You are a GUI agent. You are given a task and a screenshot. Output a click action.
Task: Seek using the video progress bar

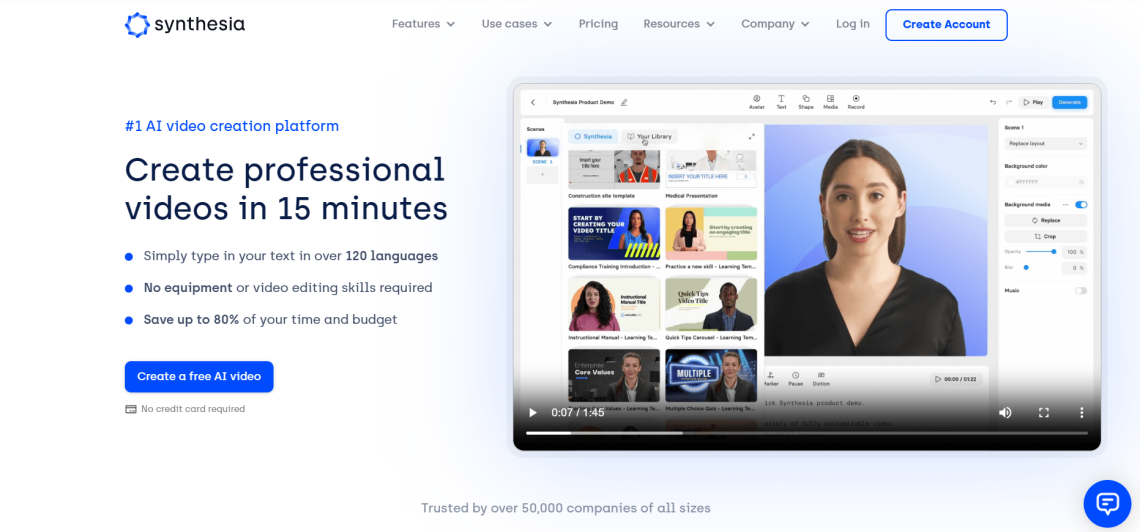pos(807,433)
